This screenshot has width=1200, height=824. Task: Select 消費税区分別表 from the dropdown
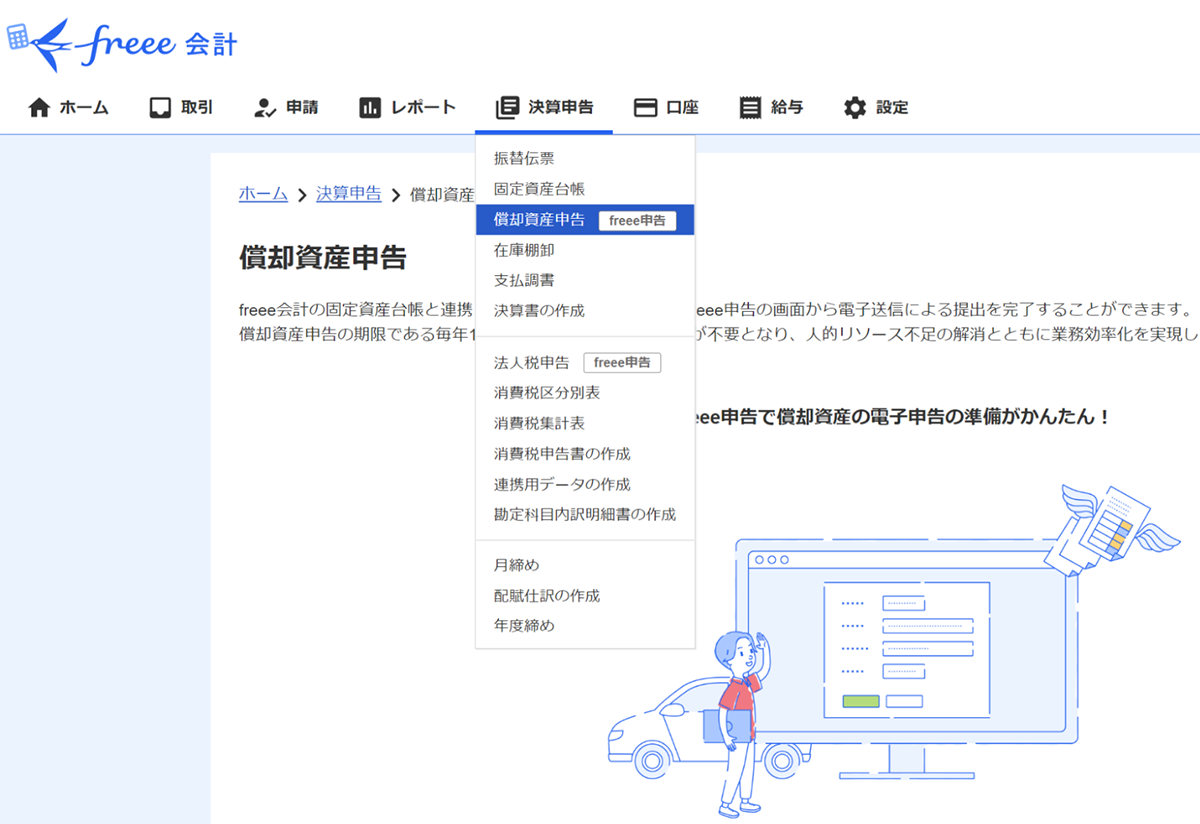coord(585,393)
